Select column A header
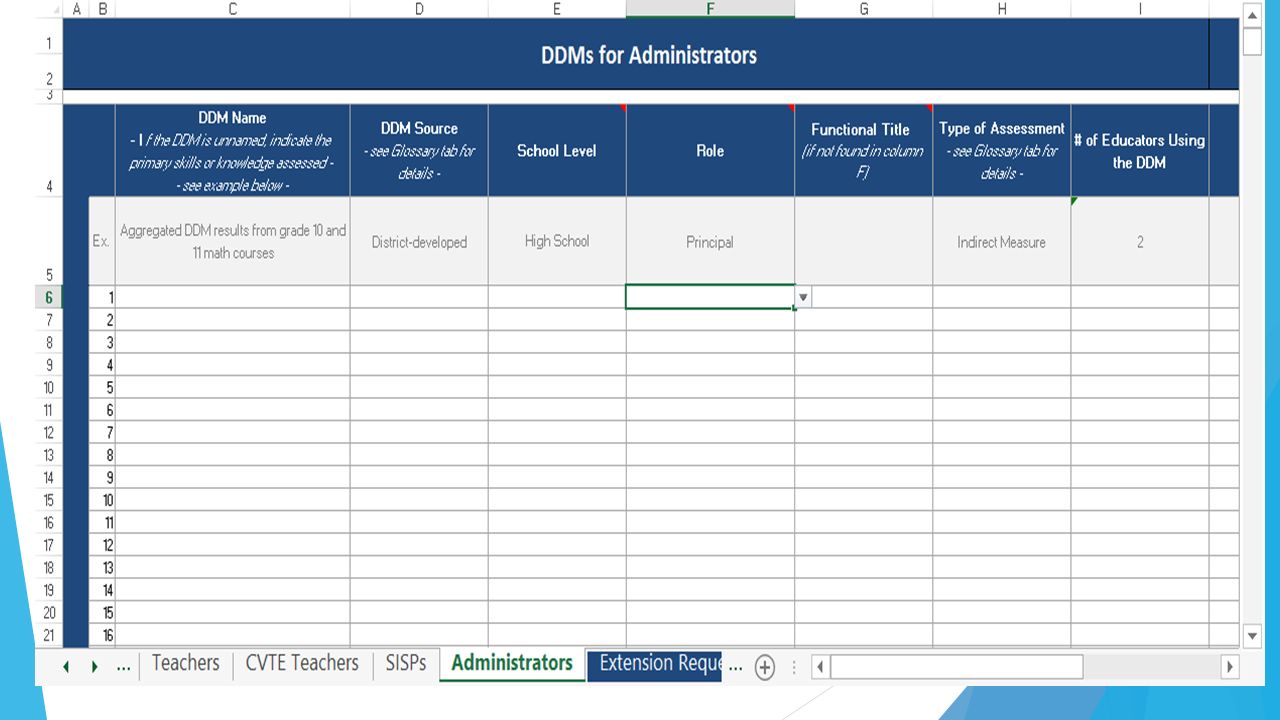Image resolution: width=1280 pixels, height=720 pixels. point(76,9)
